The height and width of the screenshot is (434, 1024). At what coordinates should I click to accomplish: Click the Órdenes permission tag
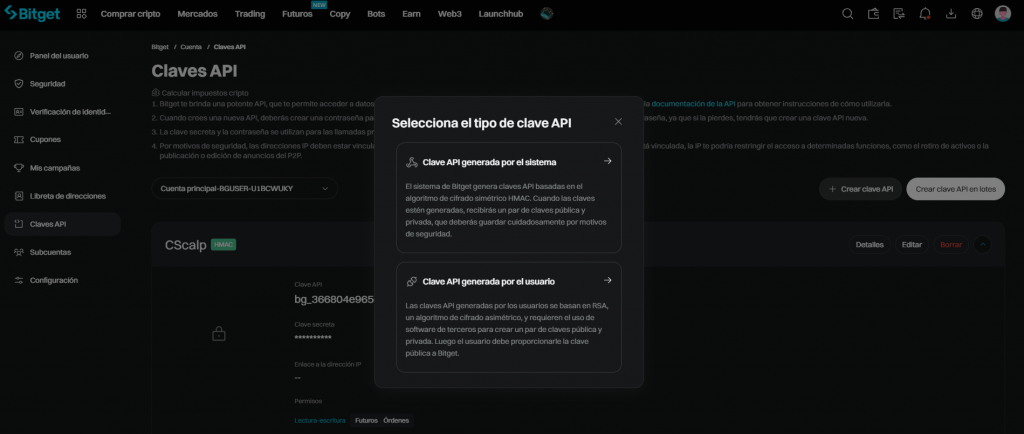(396, 420)
